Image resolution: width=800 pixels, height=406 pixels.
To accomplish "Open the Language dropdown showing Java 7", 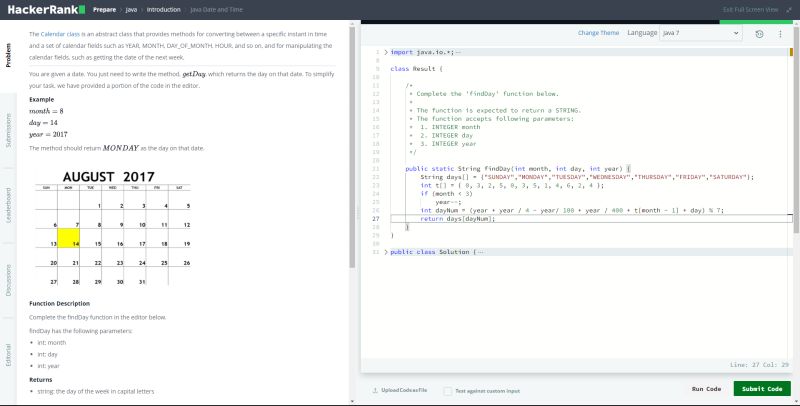I will pos(699,33).
